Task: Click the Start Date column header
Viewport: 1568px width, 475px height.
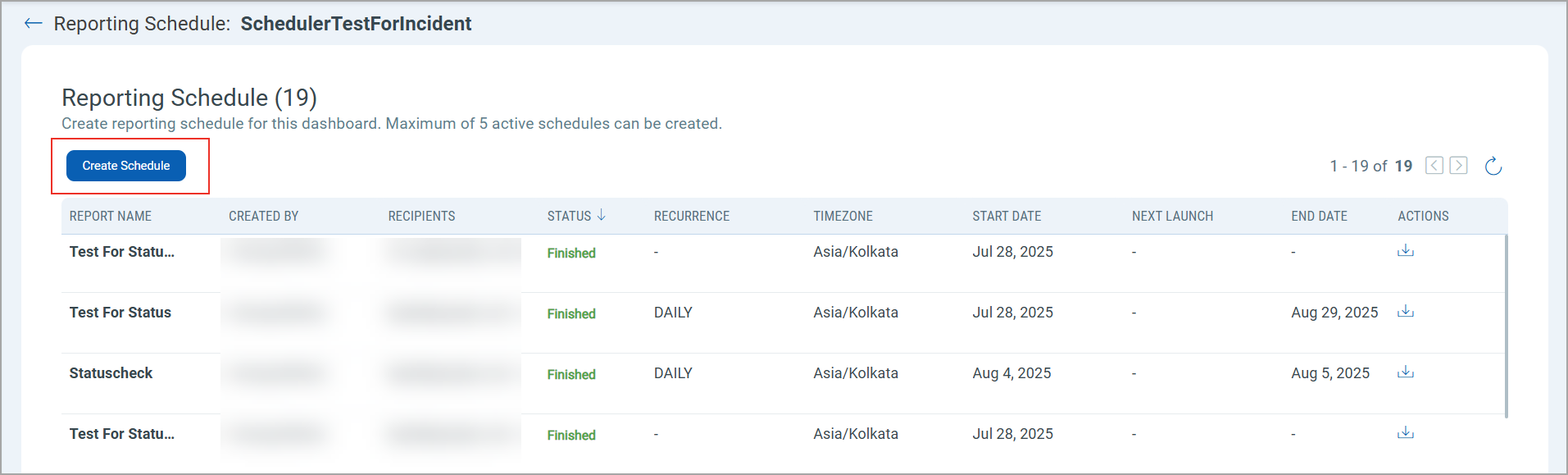Action: coord(1007,217)
